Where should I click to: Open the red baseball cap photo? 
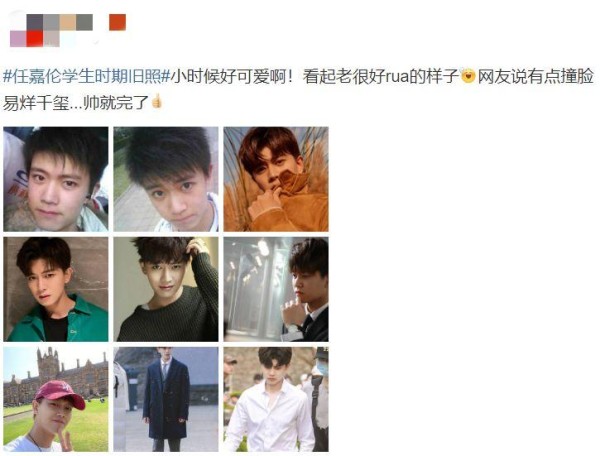[x=56, y=399]
